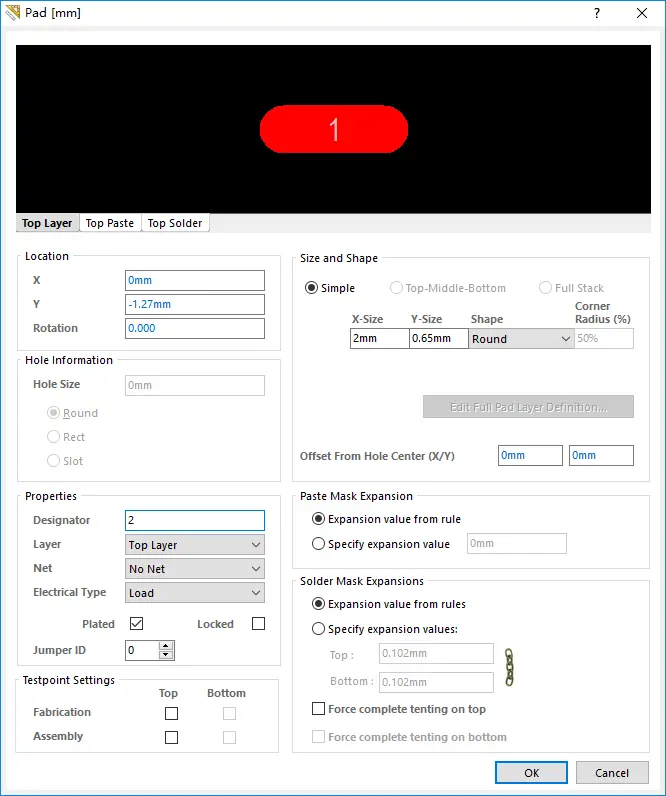Click the chain link icon for solder mask

tap(509, 667)
